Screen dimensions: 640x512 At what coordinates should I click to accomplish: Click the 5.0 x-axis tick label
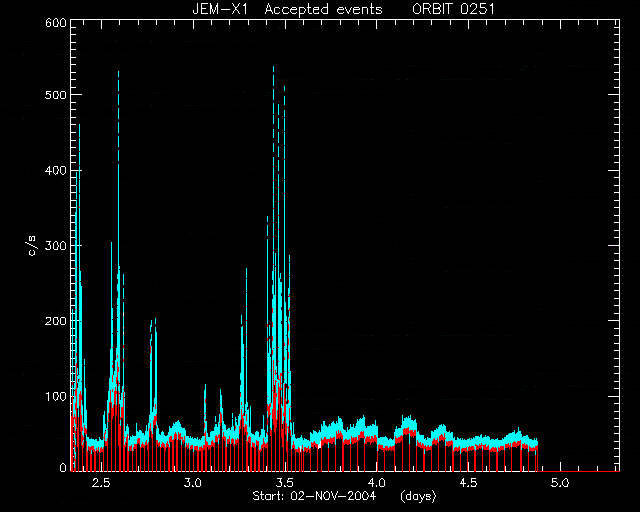click(560, 483)
